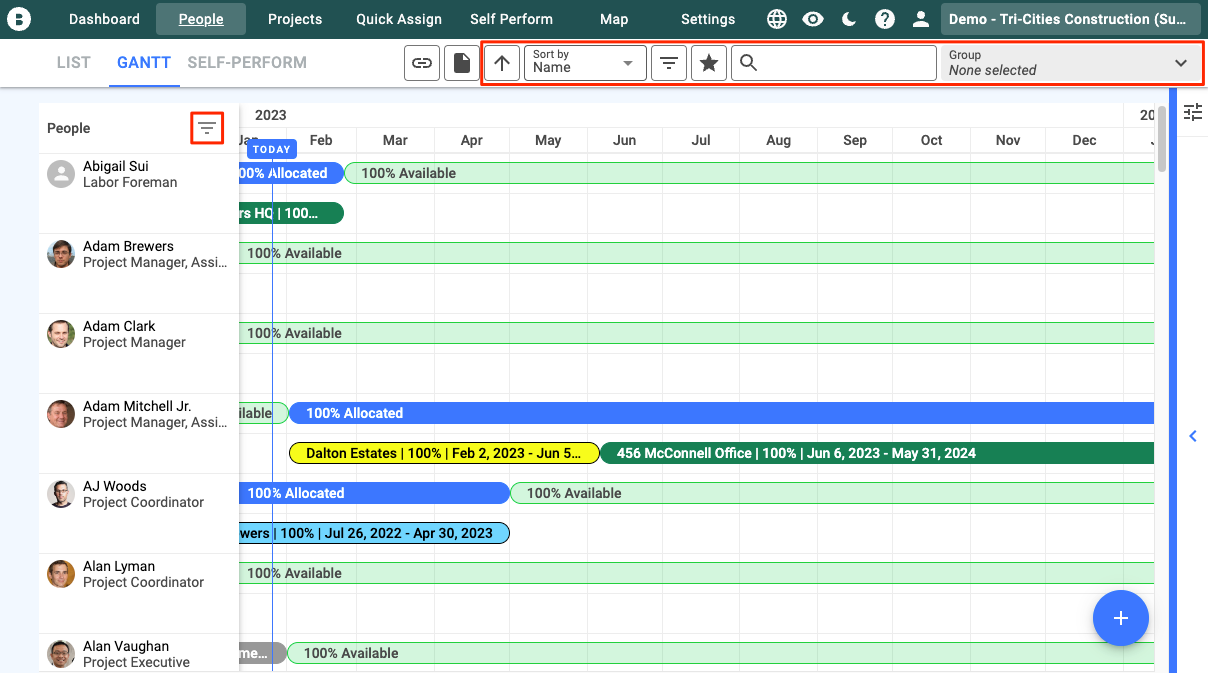Open the globe language icon
Image resolution: width=1208 pixels, height=673 pixels.
[x=777, y=19]
